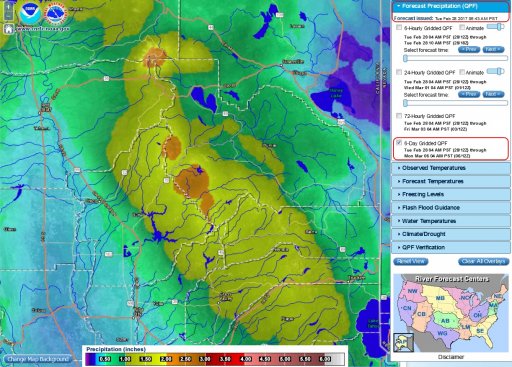Click the Clear All Overlays button
The width and height of the screenshot is (512, 367).
pyautogui.click(x=483, y=261)
